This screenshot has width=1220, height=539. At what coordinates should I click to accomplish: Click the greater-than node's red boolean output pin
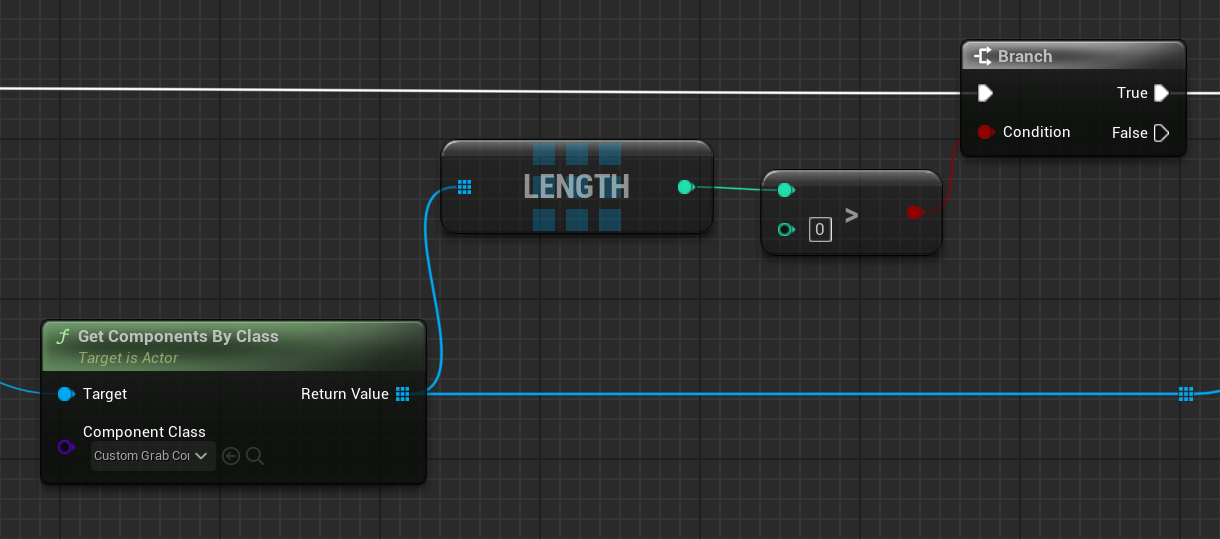coord(914,212)
